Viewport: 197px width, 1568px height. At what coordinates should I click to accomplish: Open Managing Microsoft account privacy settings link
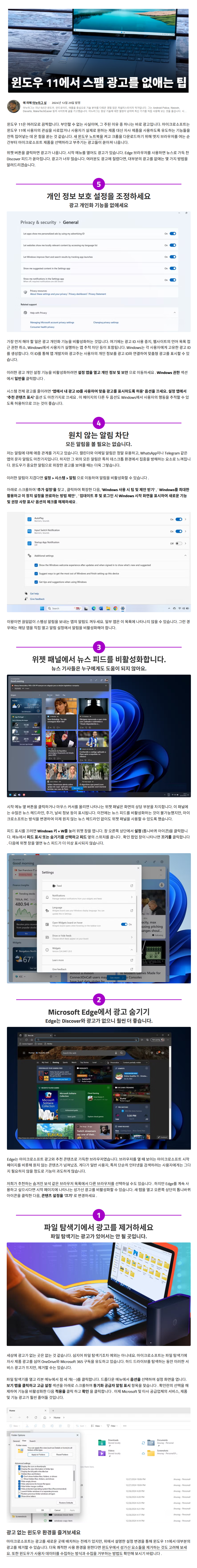tap(52, 323)
